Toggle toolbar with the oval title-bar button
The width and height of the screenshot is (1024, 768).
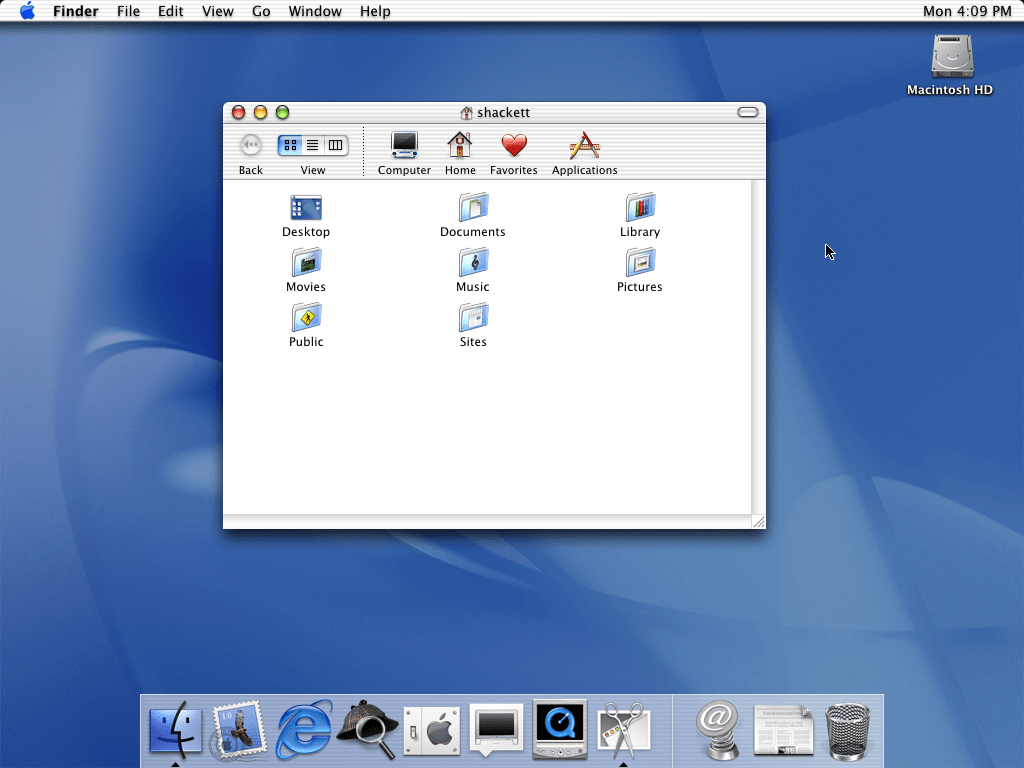pos(748,112)
